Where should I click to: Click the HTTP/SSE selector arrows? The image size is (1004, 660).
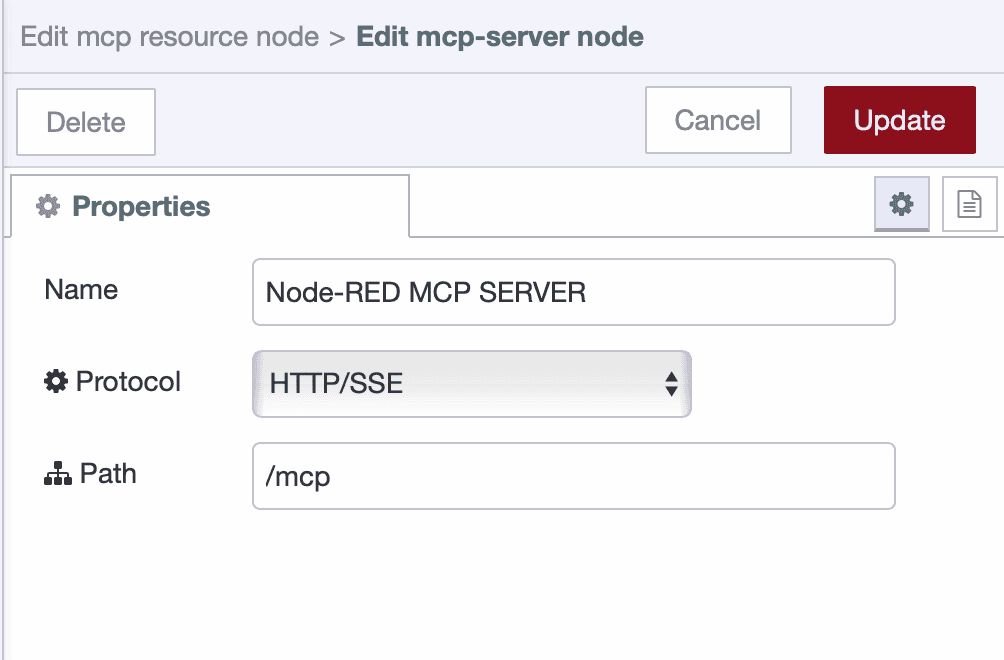pos(672,383)
